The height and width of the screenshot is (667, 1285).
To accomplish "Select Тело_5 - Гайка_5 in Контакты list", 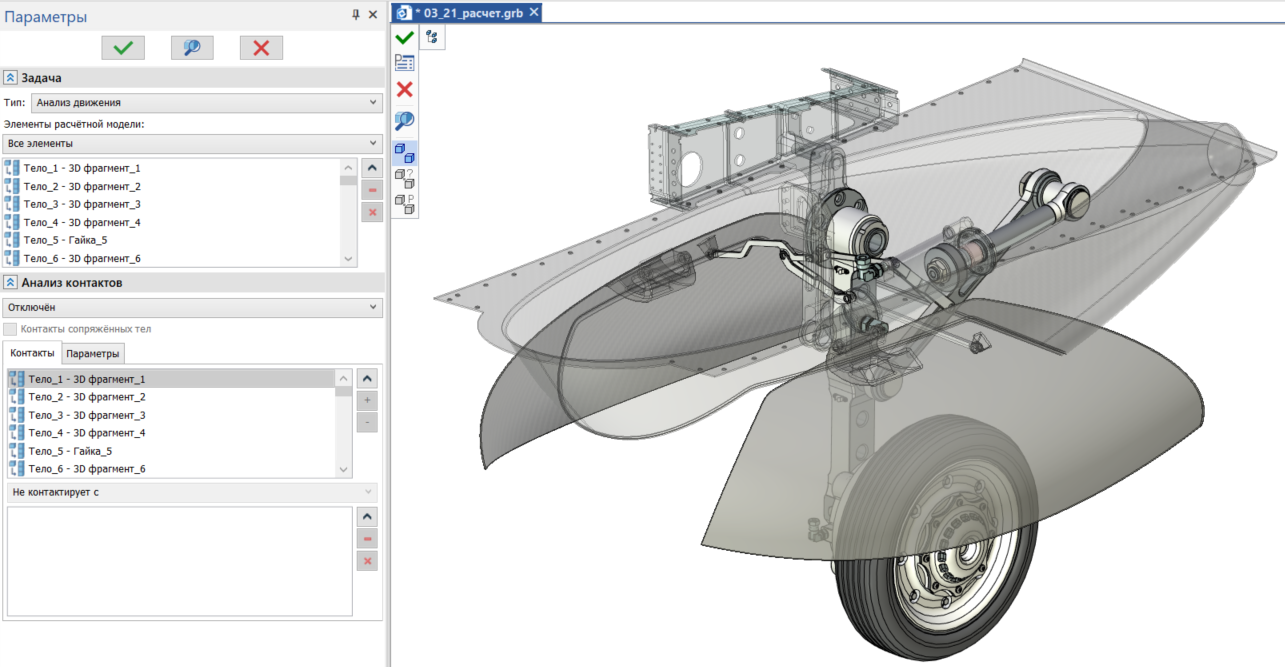I will coord(70,451).
